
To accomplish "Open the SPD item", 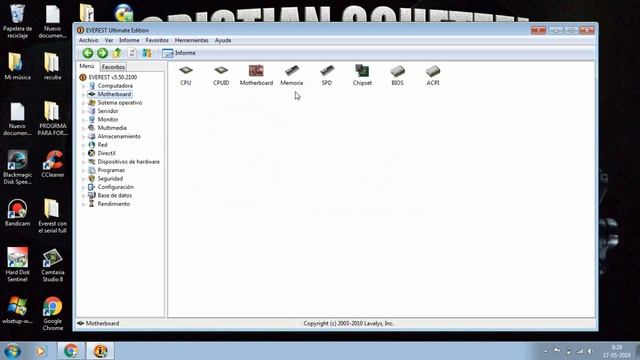I will point(327,75).
